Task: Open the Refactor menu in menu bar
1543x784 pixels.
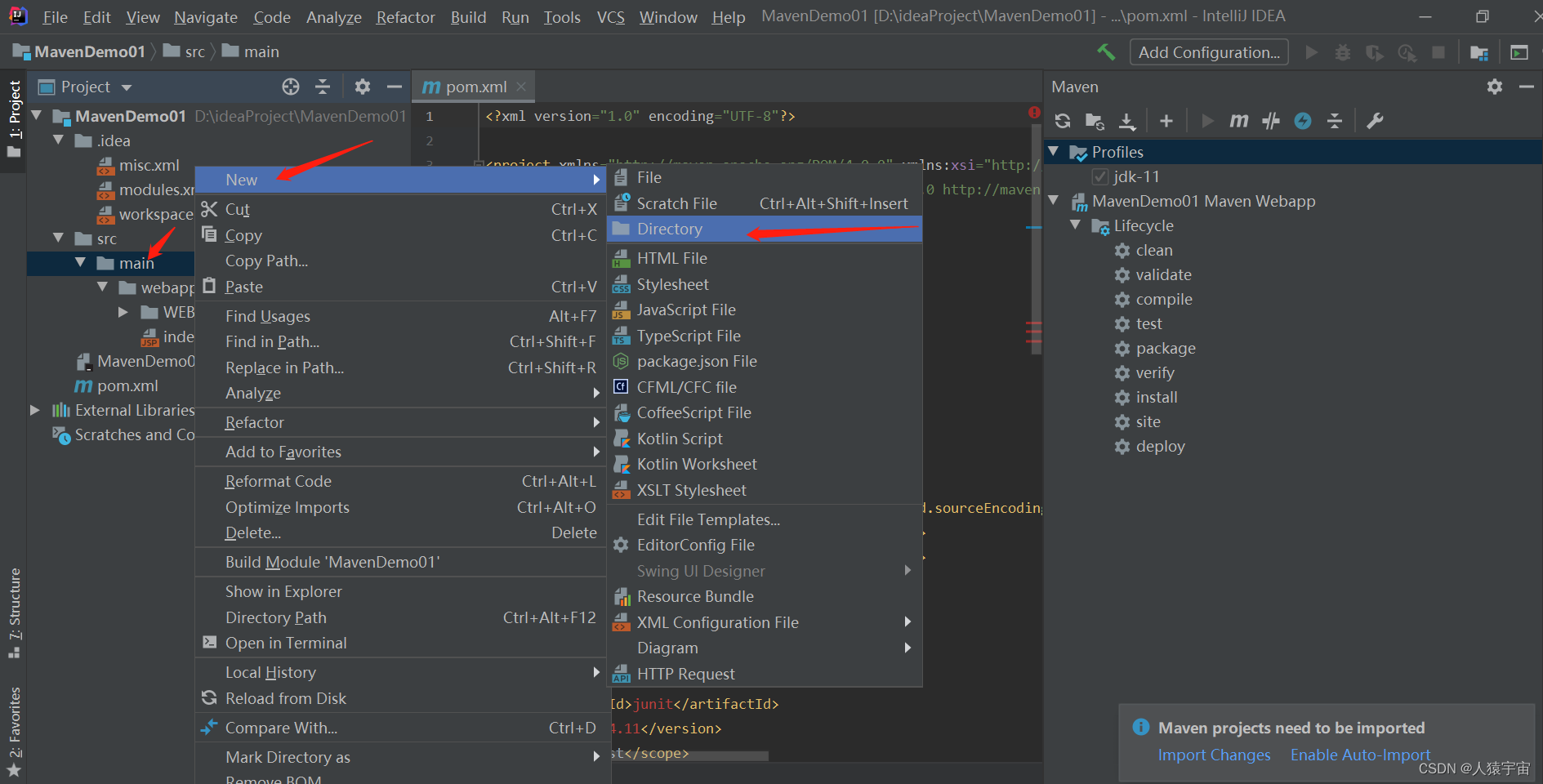Action: click(405, 17)
